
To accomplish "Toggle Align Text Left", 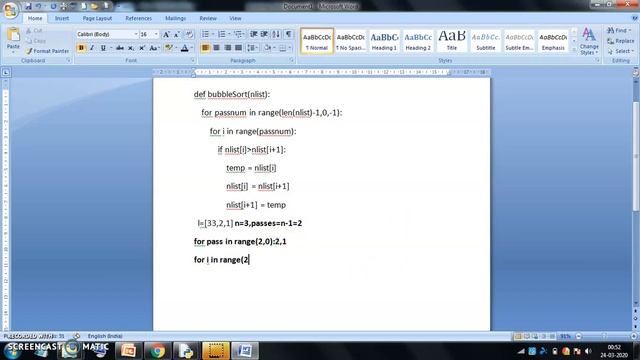I will coord(205,48).
